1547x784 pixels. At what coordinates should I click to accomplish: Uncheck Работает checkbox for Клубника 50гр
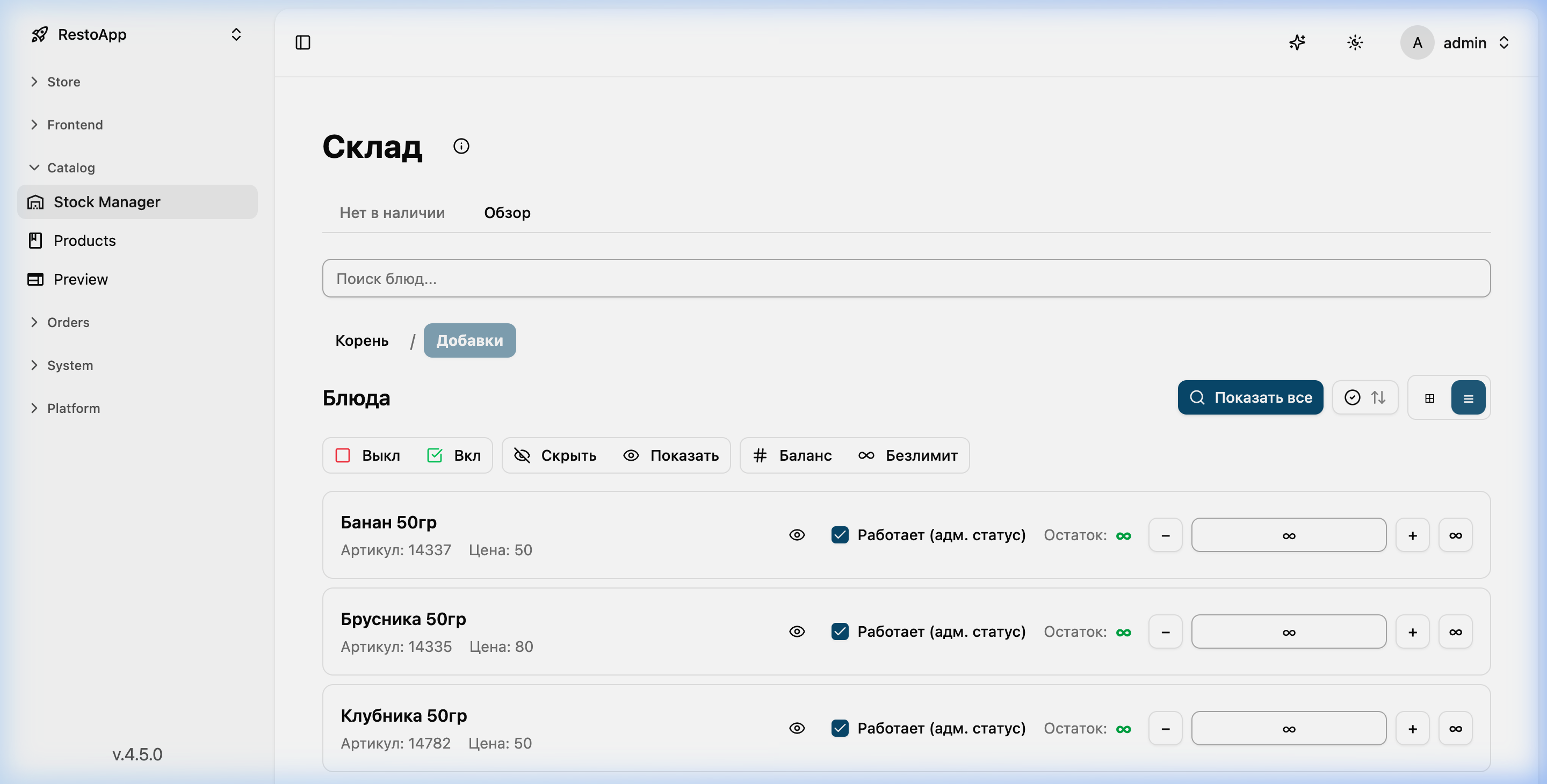click(x=840, y=728)
